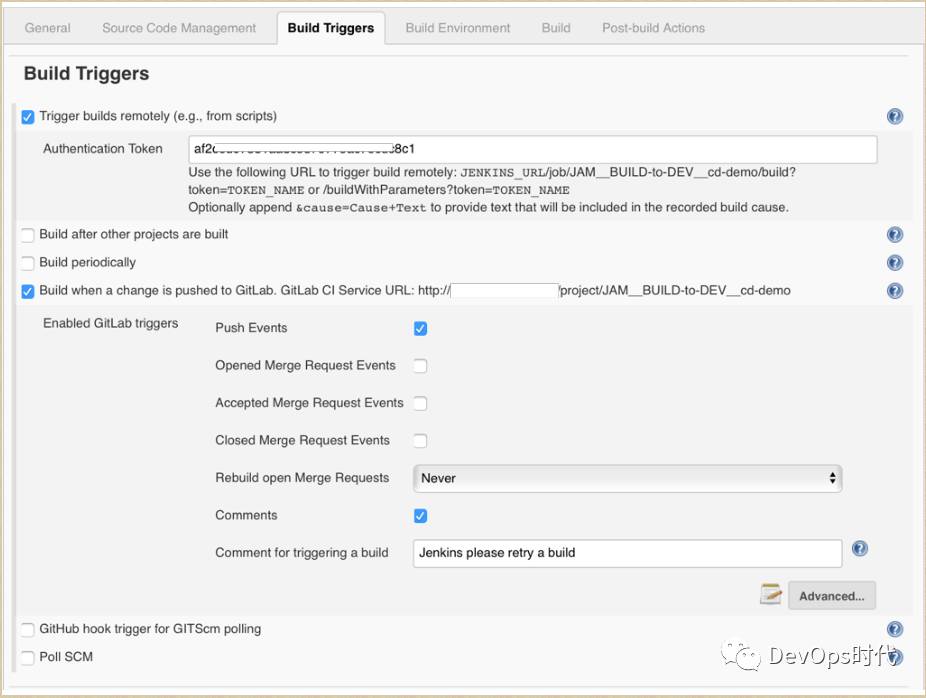
Task: Switch to Source Code Management tab
Action: click(x=179, y=28)
